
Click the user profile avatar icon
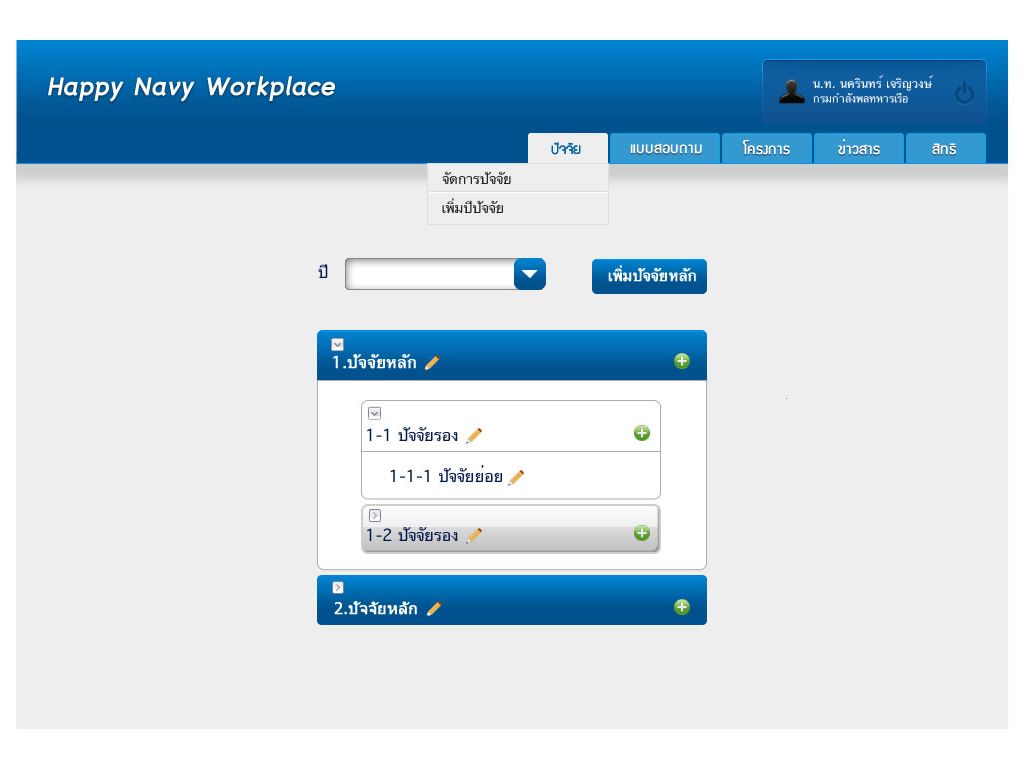click(791, 91)
